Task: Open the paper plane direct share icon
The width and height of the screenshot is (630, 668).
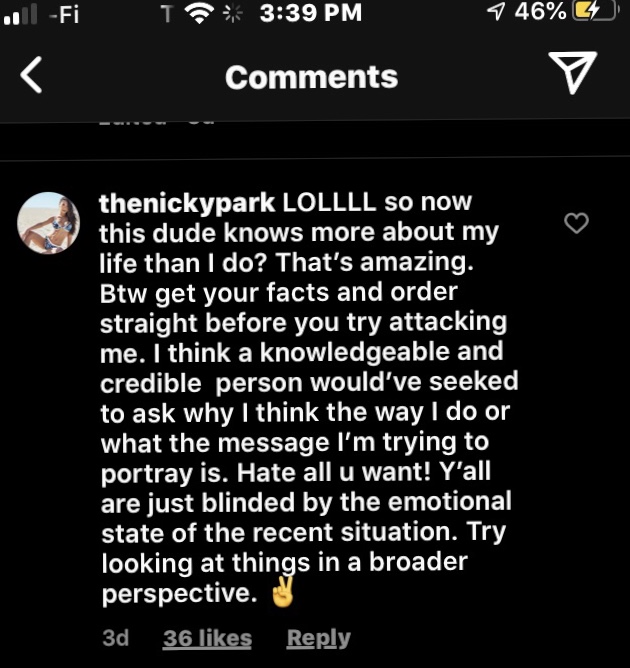Action: coord(573,75)
